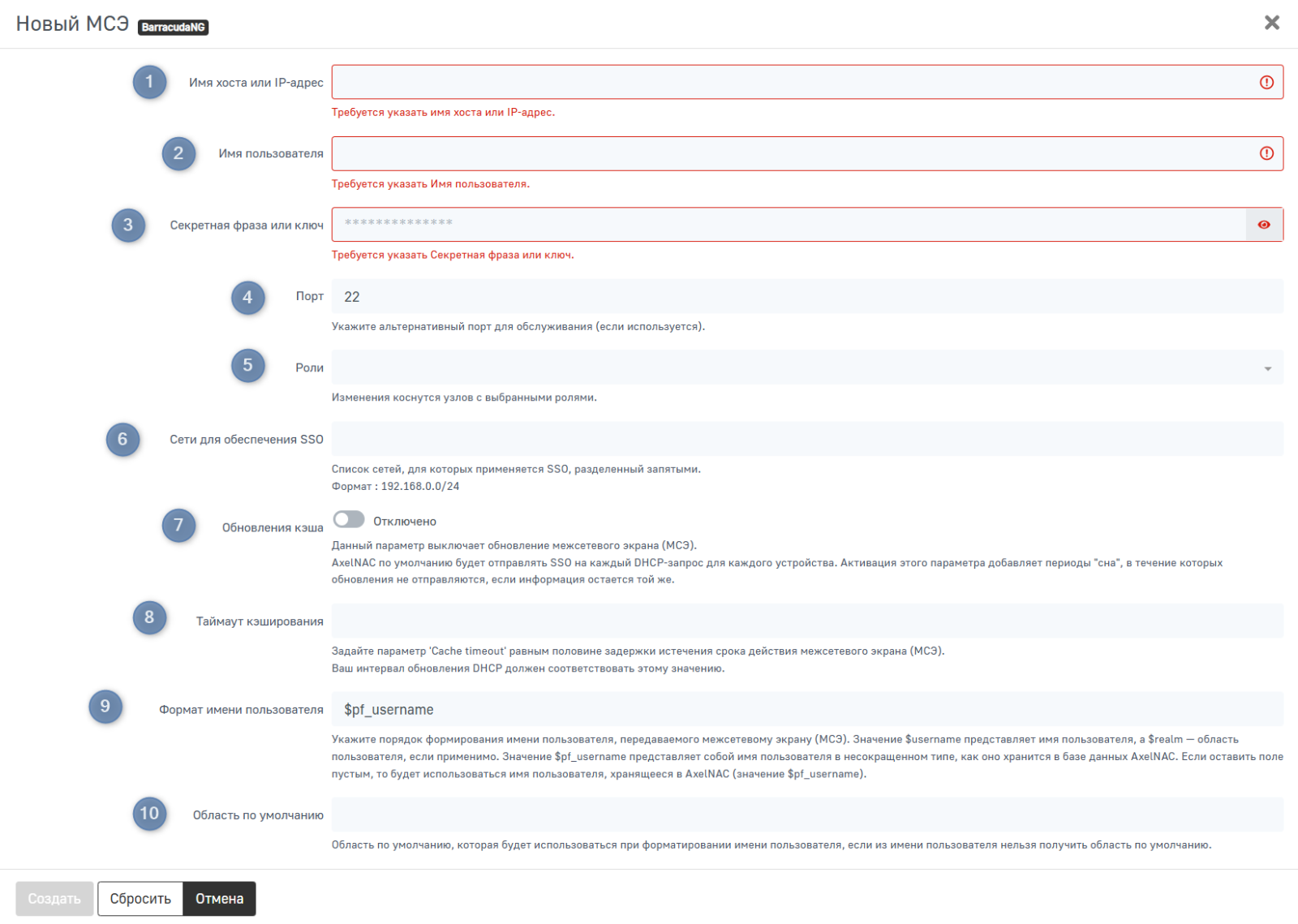Image resolution: width=1298 pixels, height=924 pixels.
Task: Click the disabled Создать button
Action: click(x=54, y=899)
